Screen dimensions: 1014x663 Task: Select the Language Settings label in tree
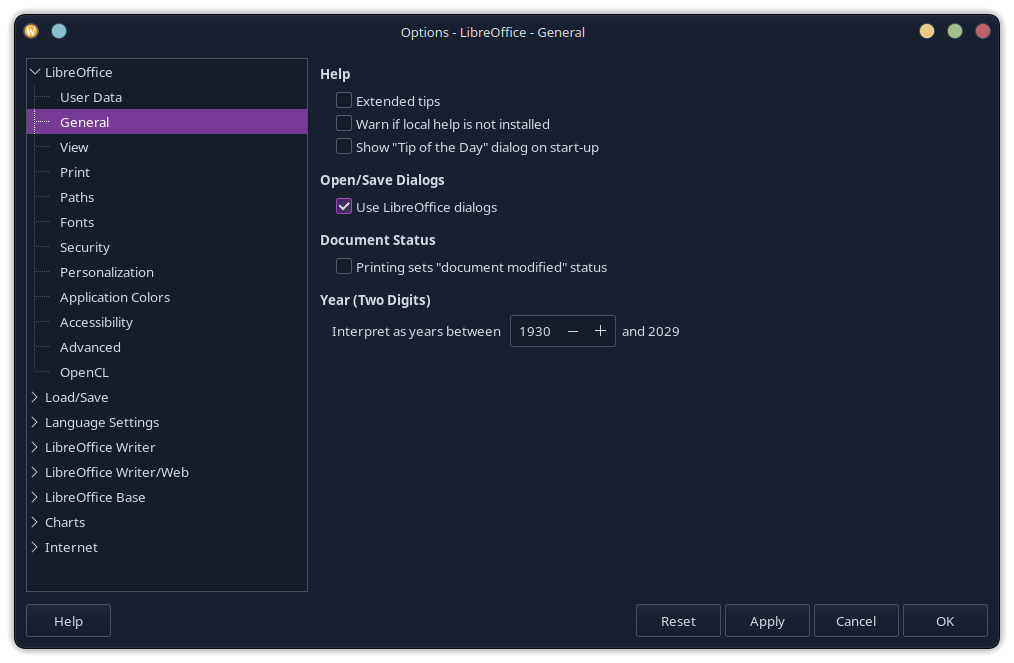[102, 422]
